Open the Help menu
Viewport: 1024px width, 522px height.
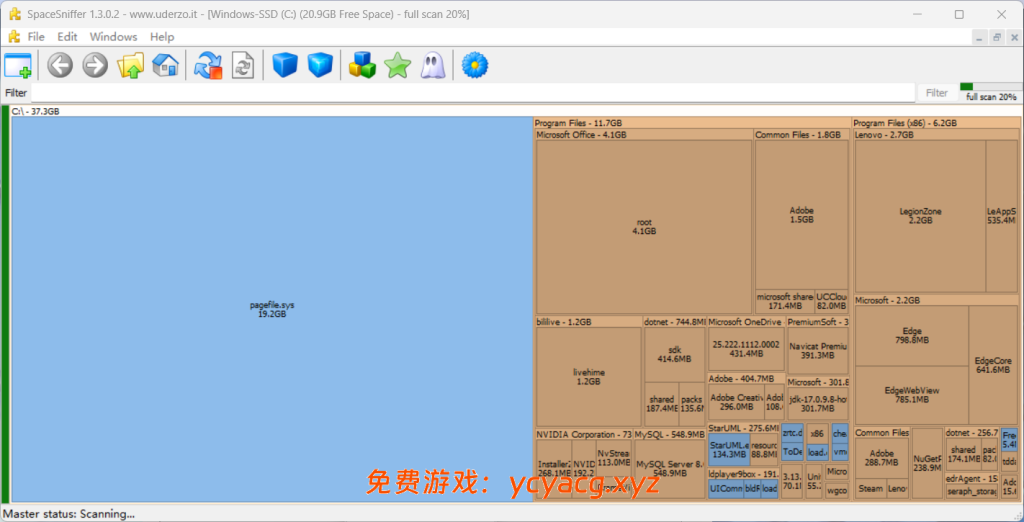(162, 37)
